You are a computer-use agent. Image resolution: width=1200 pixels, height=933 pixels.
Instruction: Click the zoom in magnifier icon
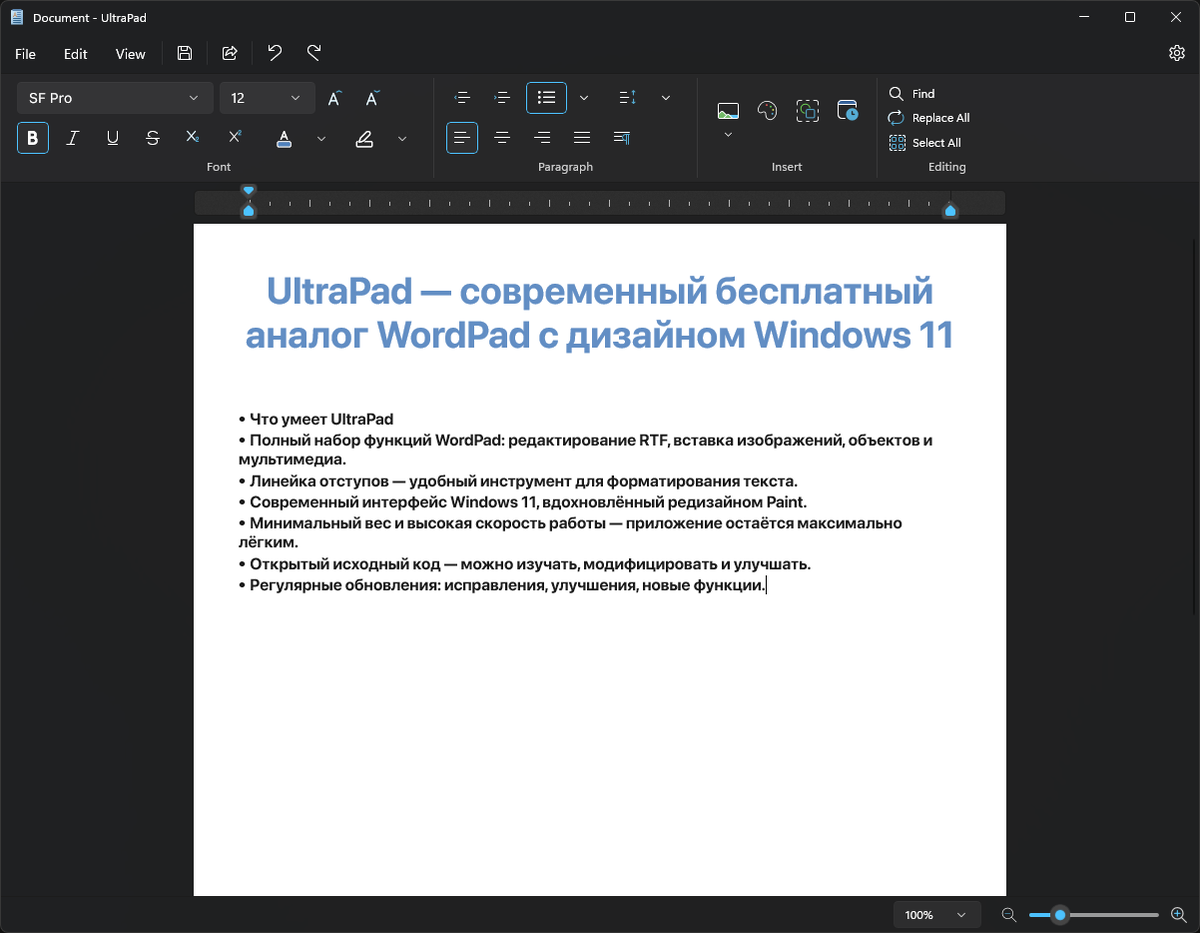(1178, 915)
